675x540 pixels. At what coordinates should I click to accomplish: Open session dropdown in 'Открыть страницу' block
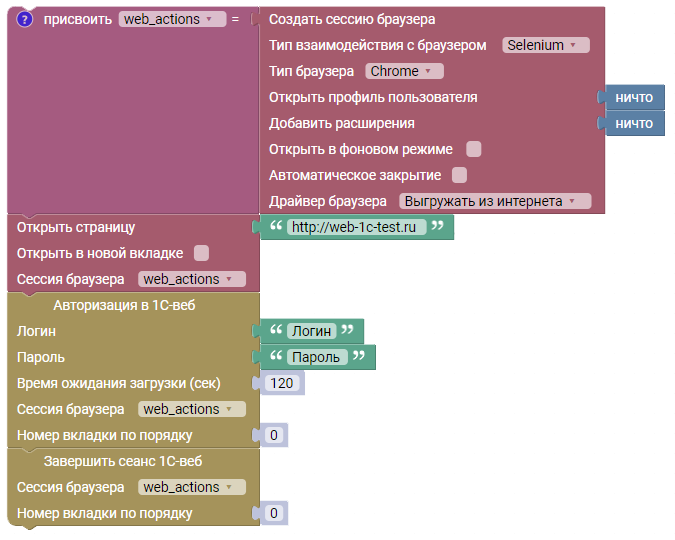coord(191,279)
